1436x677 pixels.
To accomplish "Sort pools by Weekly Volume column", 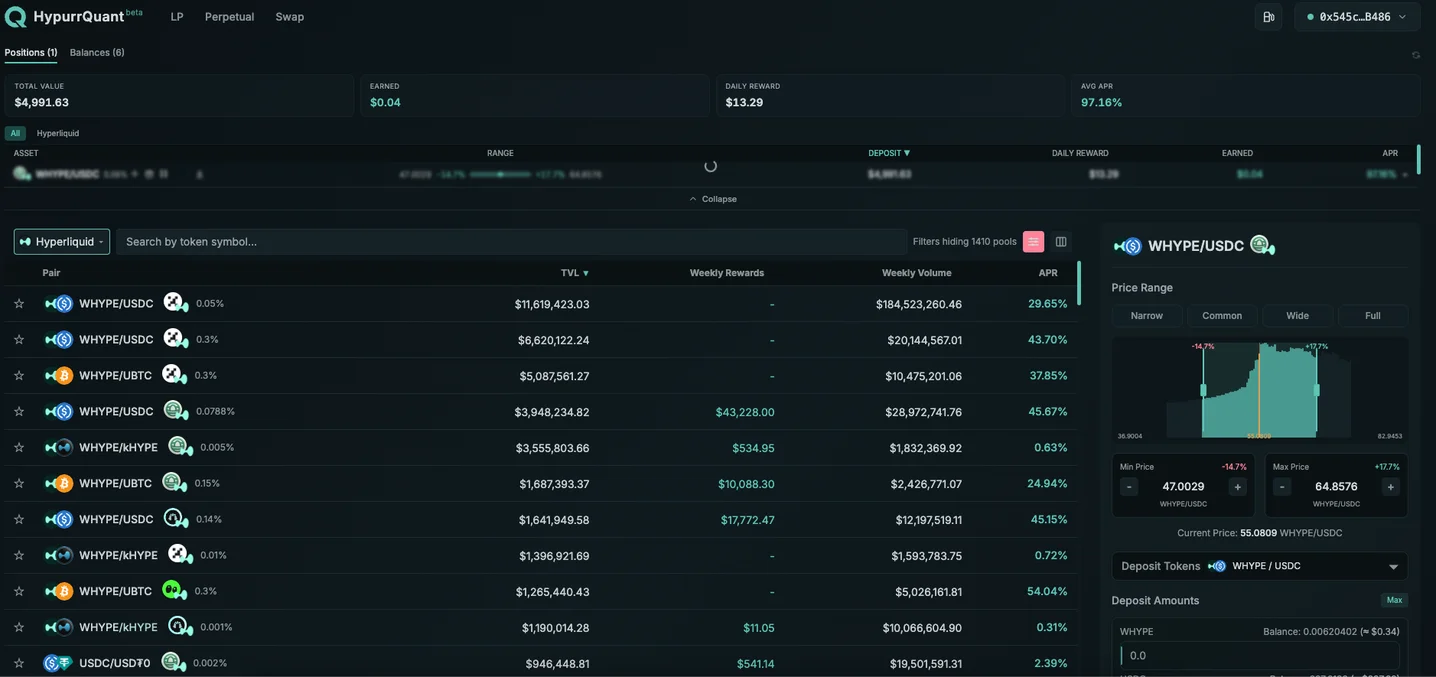I will (x=916, y=273).
